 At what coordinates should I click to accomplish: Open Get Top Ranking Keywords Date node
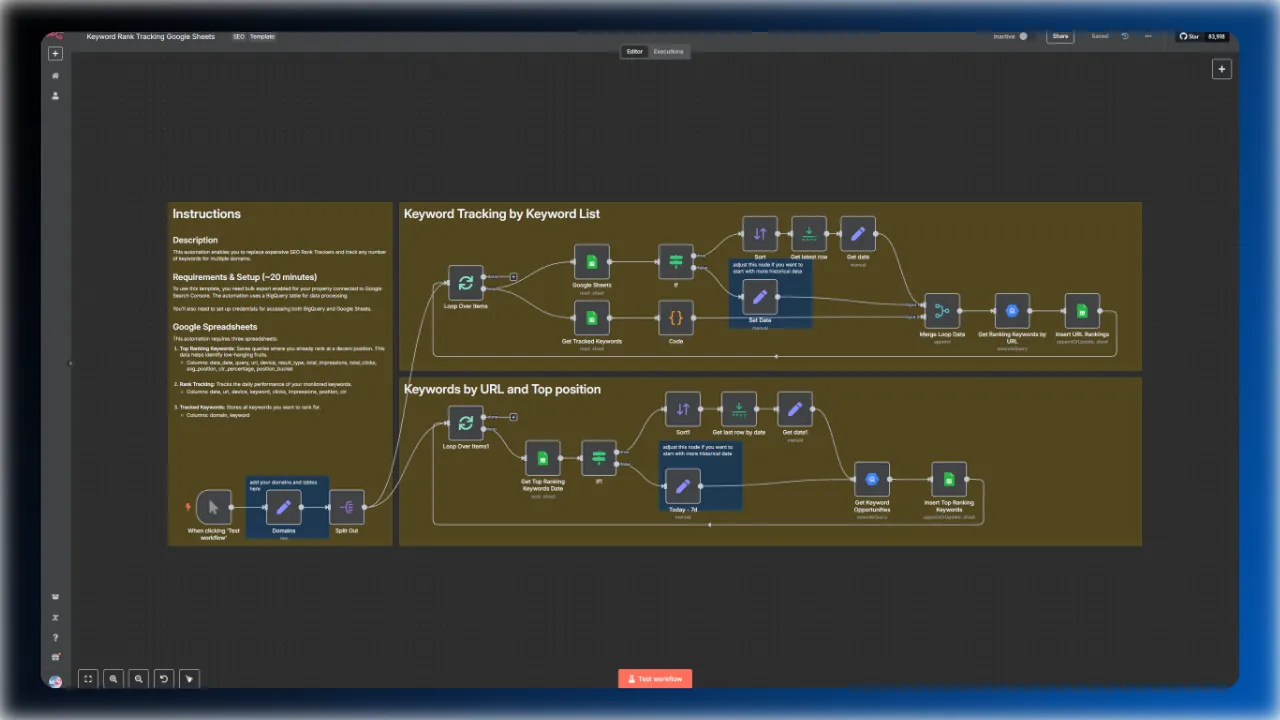click(543, 458)
